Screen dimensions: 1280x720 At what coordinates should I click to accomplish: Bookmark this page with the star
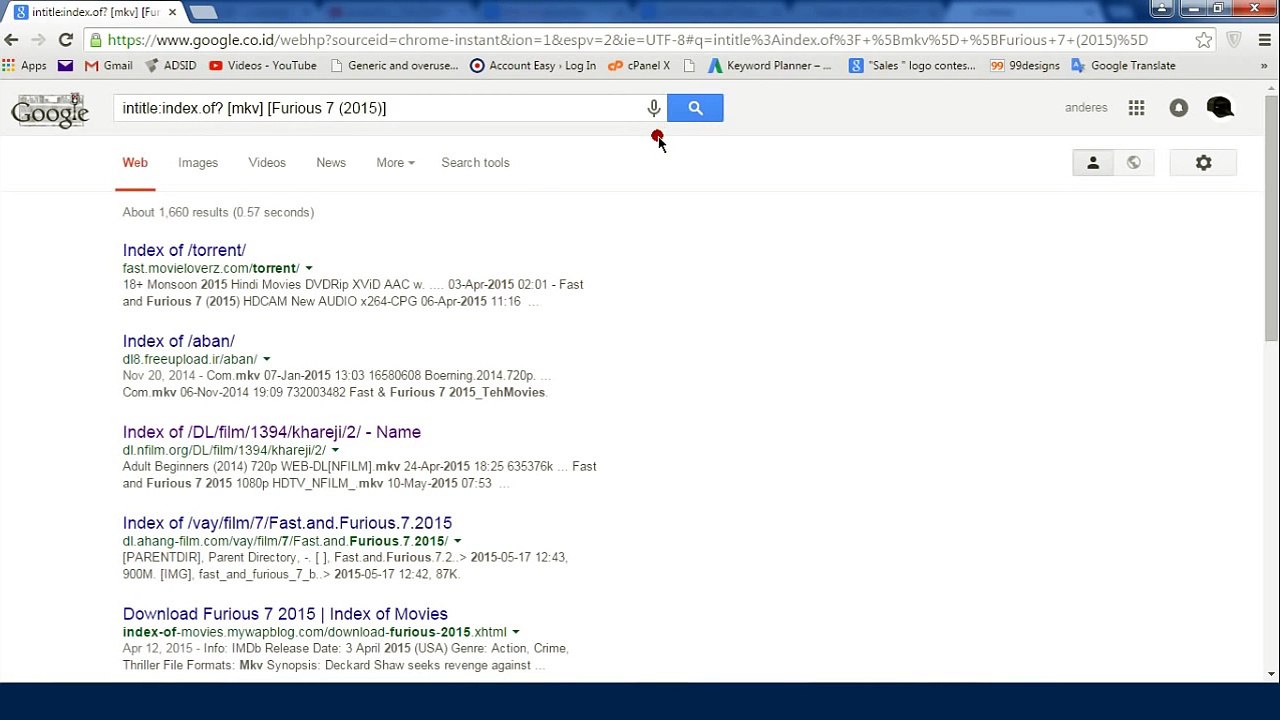tap(1204, 40)
